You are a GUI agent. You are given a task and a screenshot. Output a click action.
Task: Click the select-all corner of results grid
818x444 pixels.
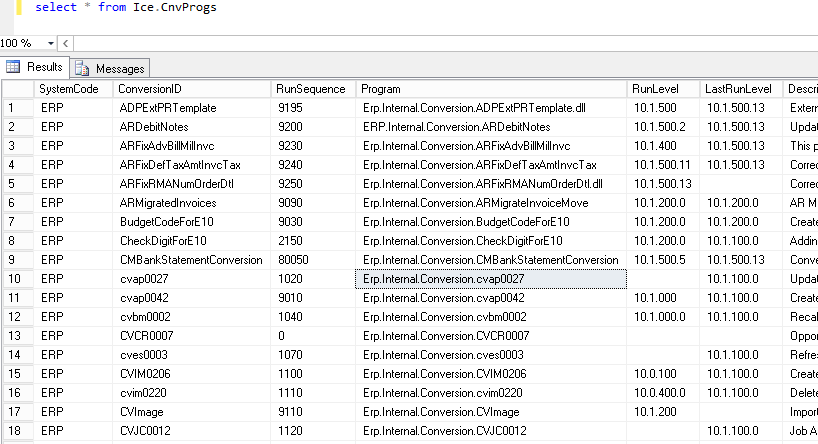[x=16, y=89]
